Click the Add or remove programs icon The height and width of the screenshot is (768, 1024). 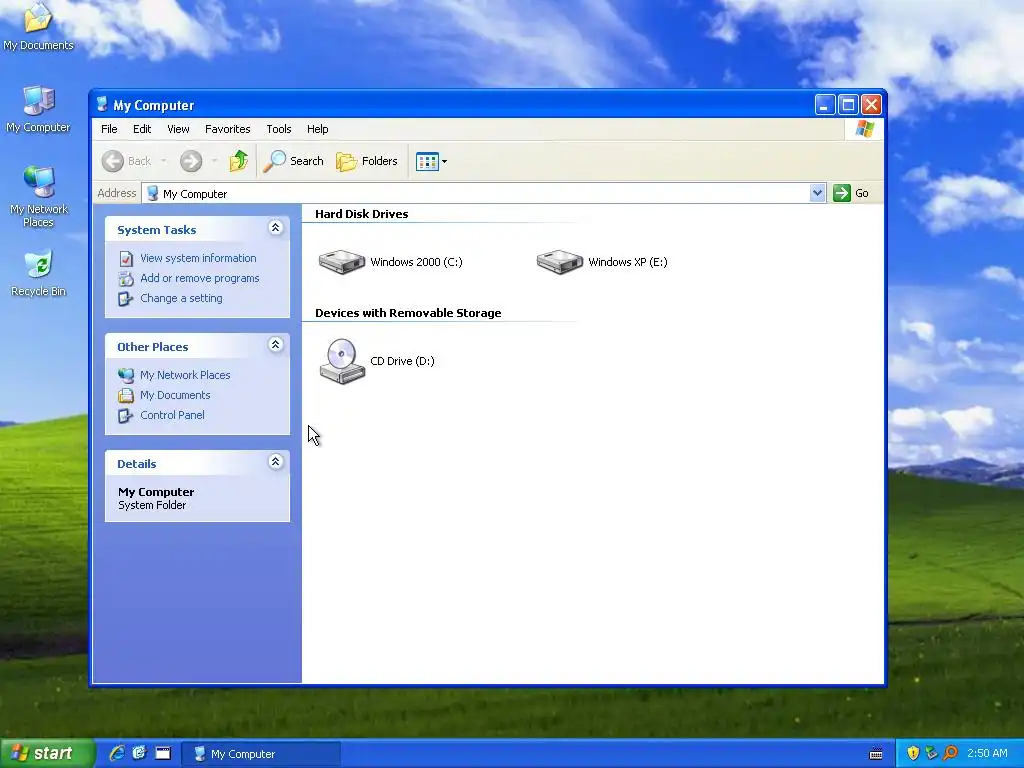click(x=126, y=279)
